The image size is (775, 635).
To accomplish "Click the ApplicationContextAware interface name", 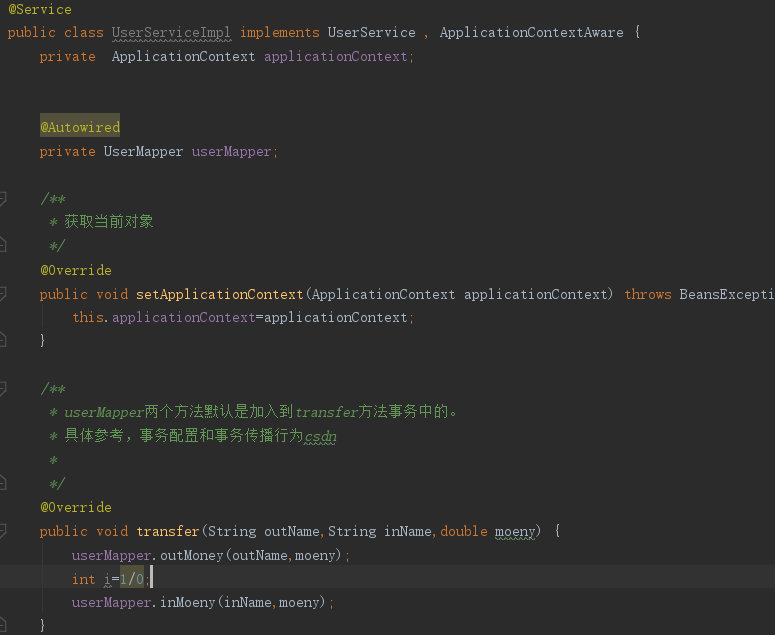I will [x=531, y=33].
